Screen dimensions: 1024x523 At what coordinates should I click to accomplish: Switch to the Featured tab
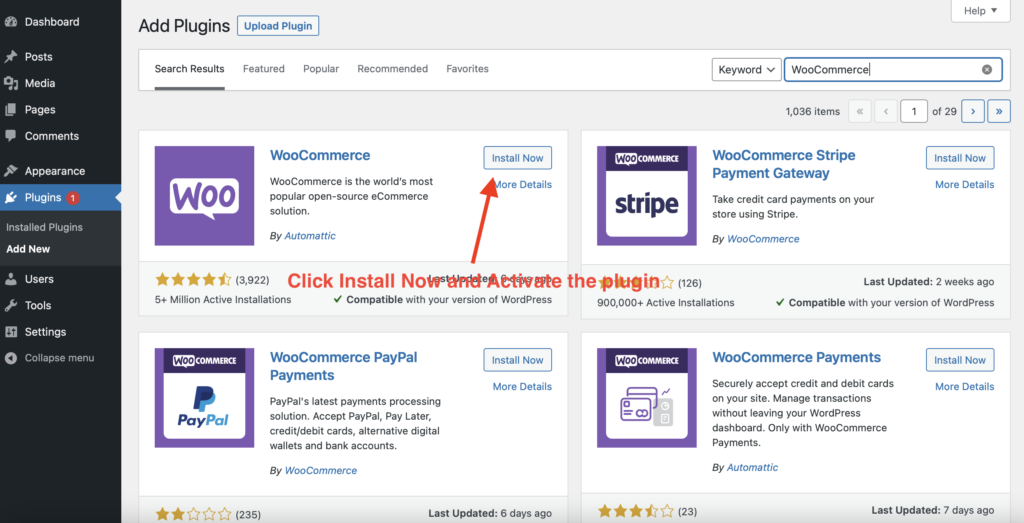click(264, 69)
